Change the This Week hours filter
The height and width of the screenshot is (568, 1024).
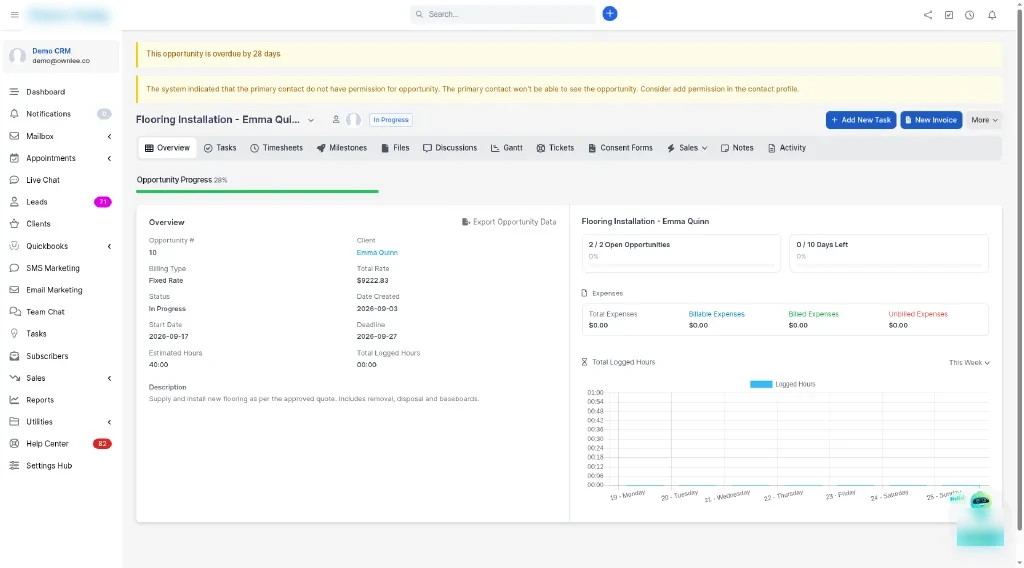(969, 362)
